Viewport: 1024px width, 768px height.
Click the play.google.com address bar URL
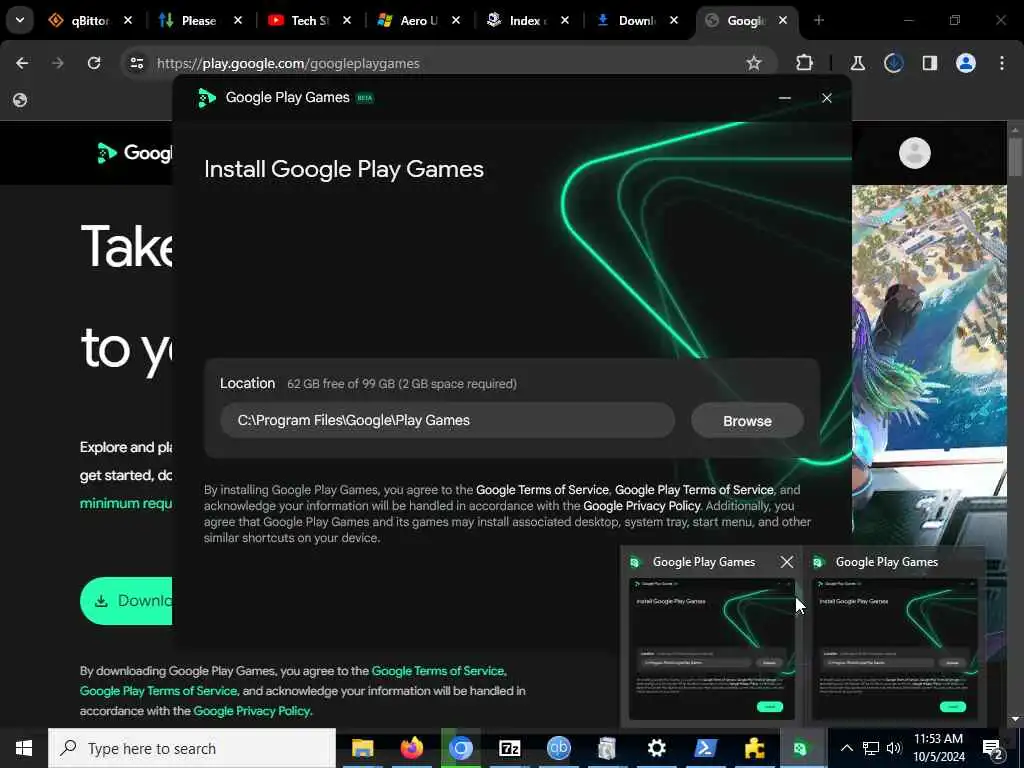coord(288,63)
